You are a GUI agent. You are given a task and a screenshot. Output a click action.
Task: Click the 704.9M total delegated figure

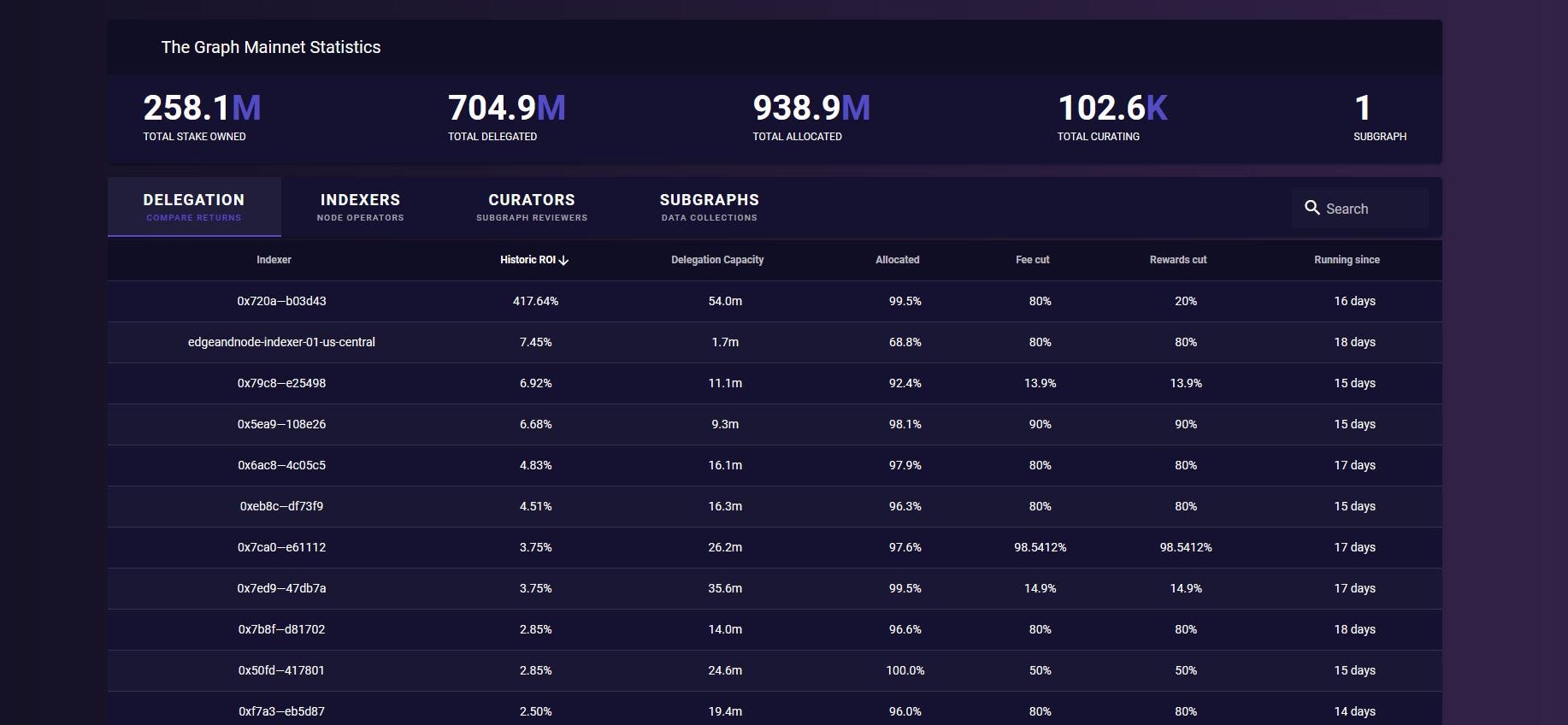[x=506, y=108]
